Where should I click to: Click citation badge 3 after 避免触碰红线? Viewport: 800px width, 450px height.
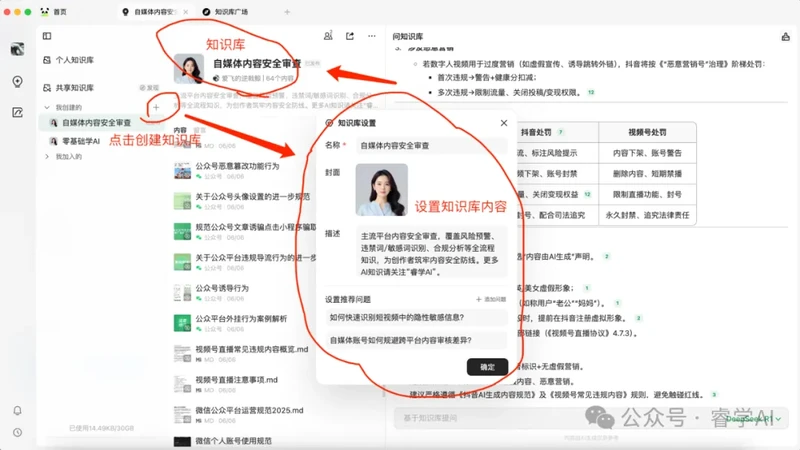[714, 394]
